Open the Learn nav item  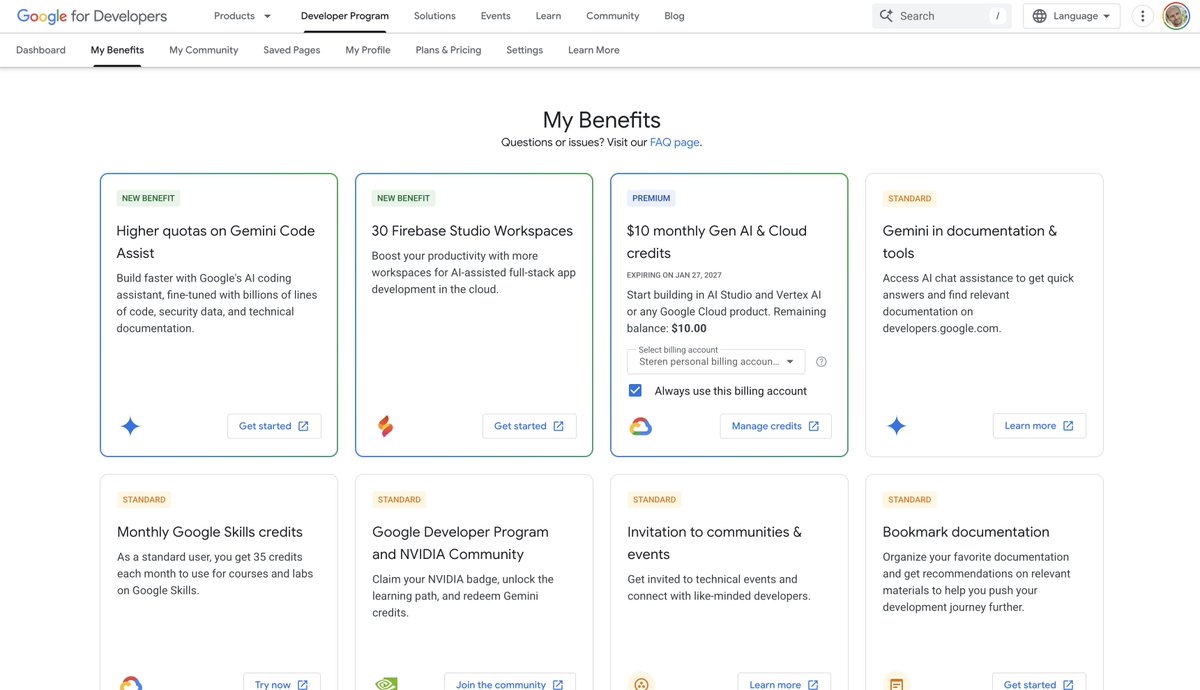click(548, 16)
